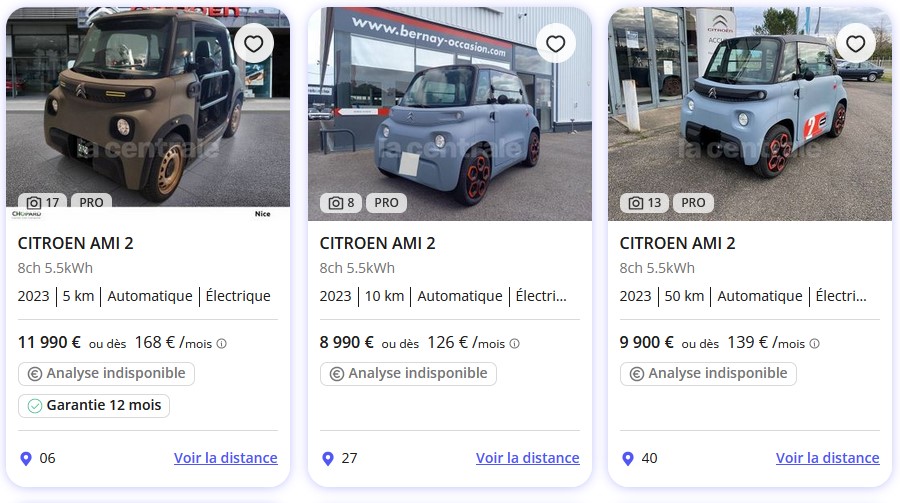Viewport: 900px width, 503px height.
Task: Click Voir la distance for department 27
Action: (527, 458)
